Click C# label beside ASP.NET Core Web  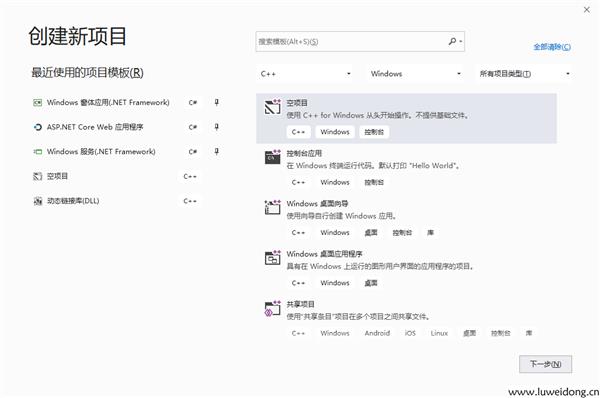(193, 127)
